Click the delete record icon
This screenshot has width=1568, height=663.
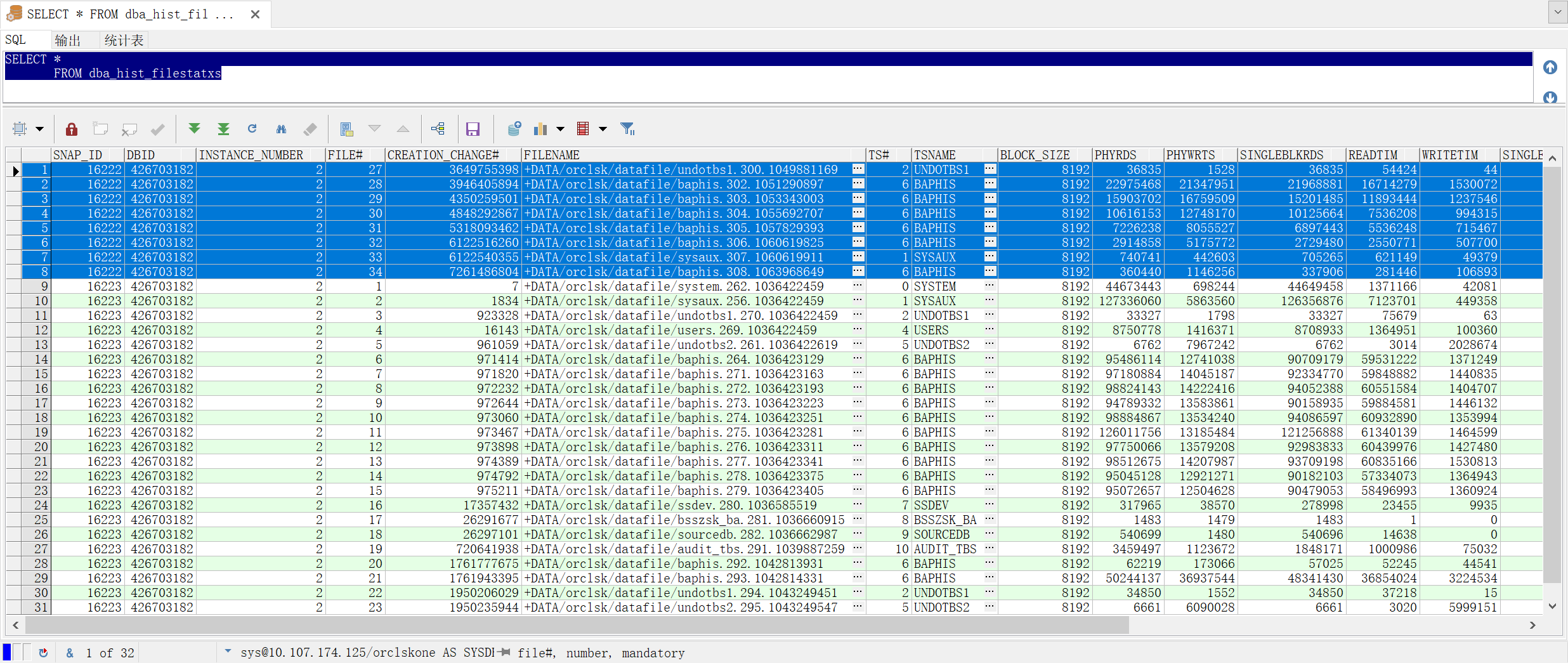pyautogui.click(x=129, y=129)
